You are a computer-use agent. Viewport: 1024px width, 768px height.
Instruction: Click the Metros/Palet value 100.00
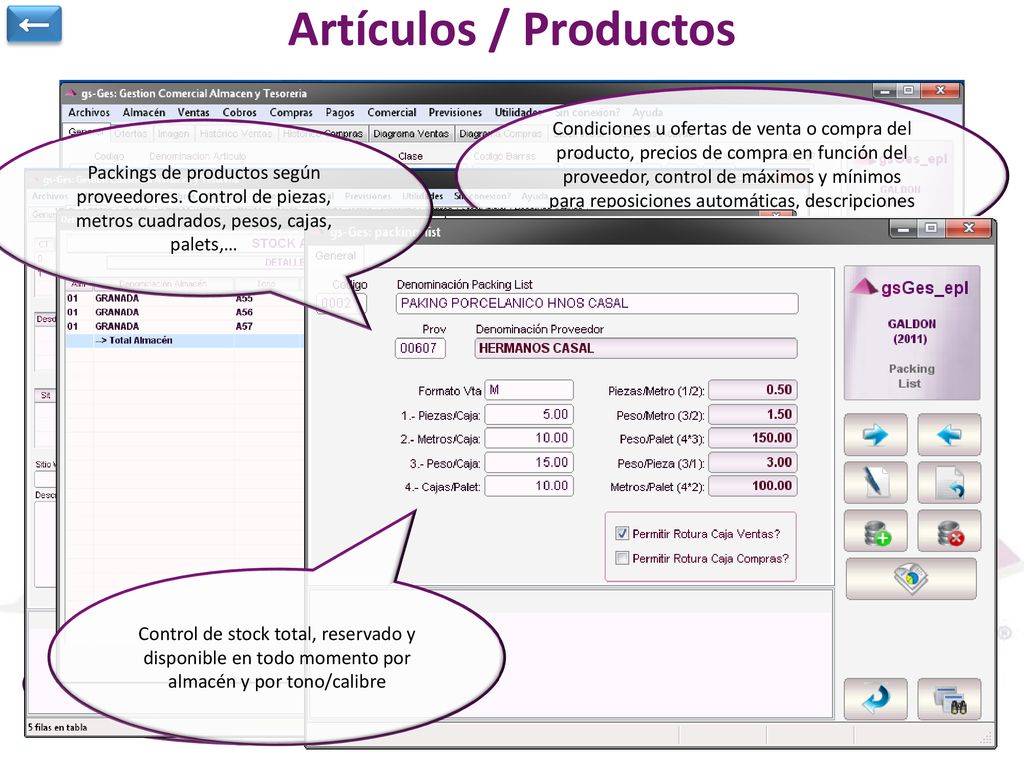coord(753,485)
